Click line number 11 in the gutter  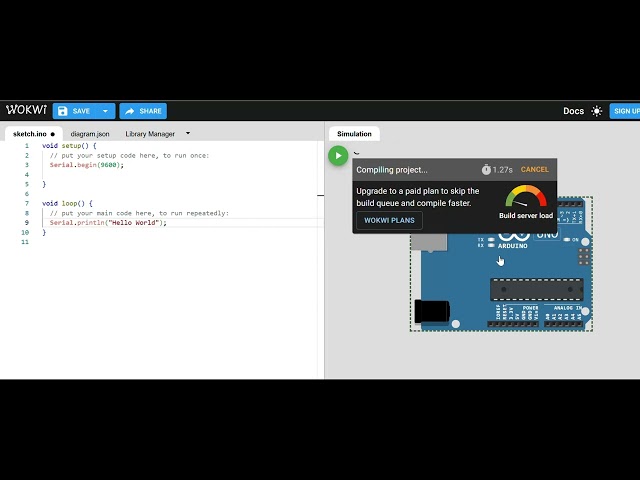[25, 242]
